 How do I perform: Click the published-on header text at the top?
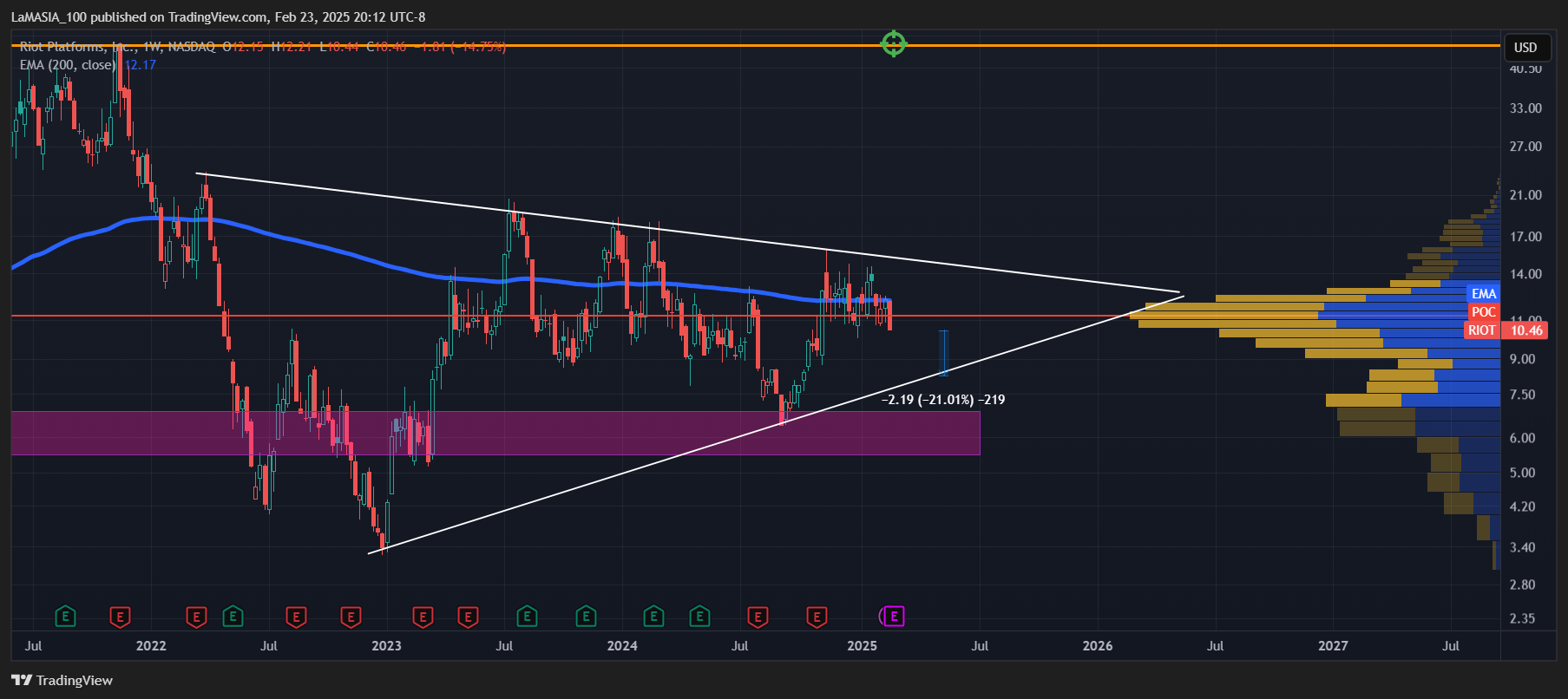[218, 16]
